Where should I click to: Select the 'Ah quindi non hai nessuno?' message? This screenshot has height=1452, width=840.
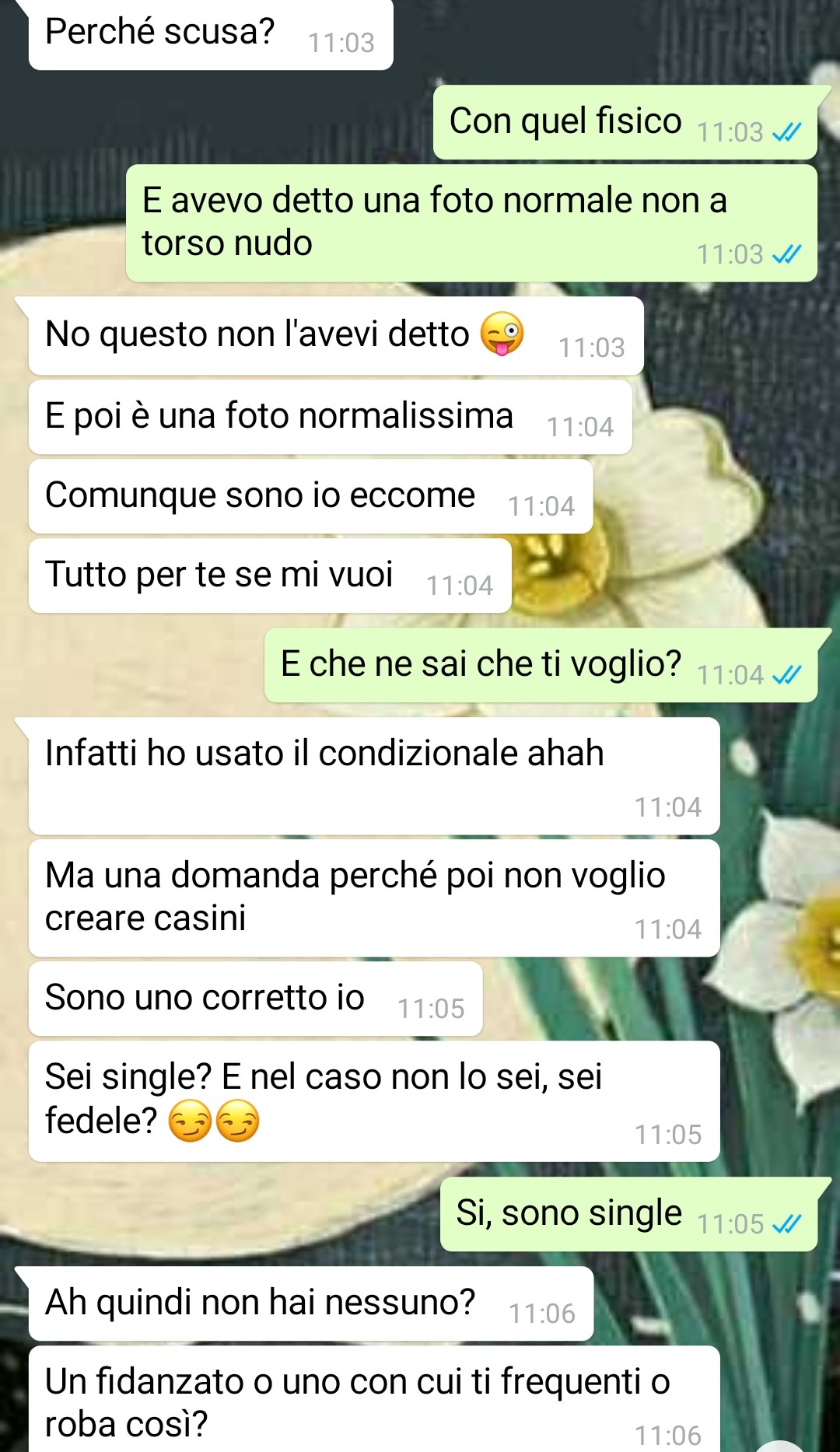(x=310, y=1303)
